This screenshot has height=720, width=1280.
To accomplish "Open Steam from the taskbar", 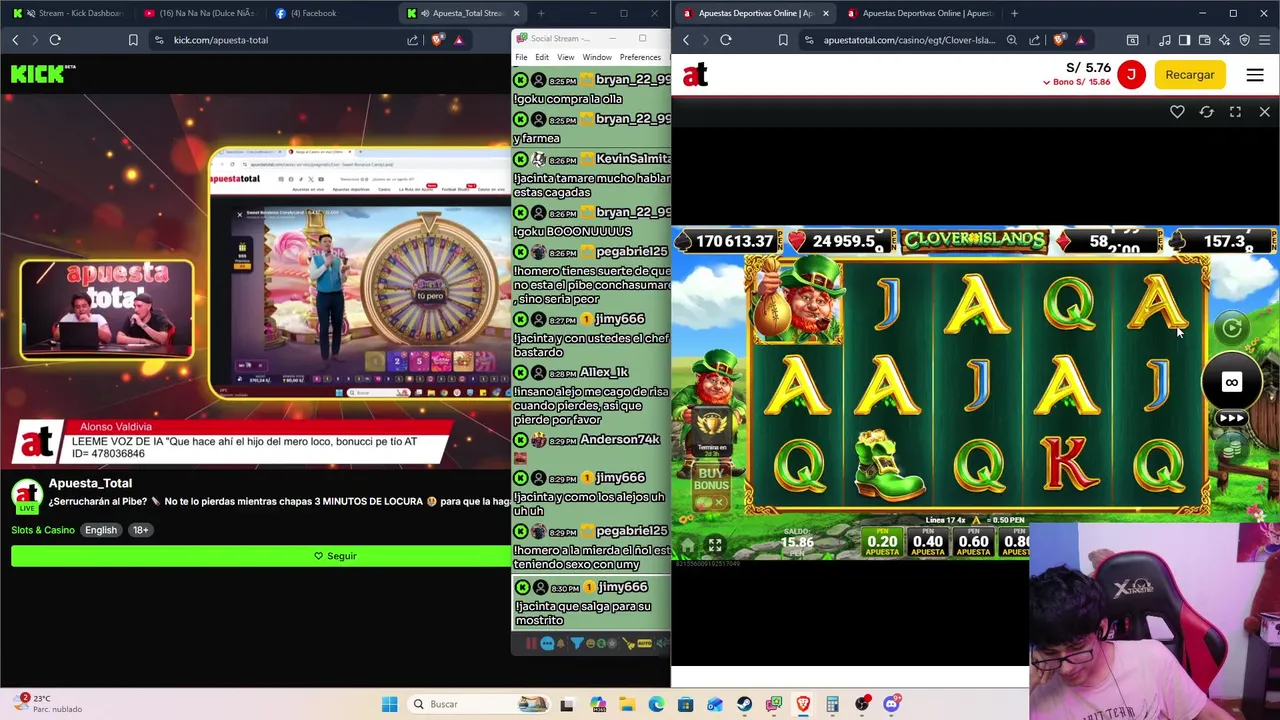I will coord(744,704).
